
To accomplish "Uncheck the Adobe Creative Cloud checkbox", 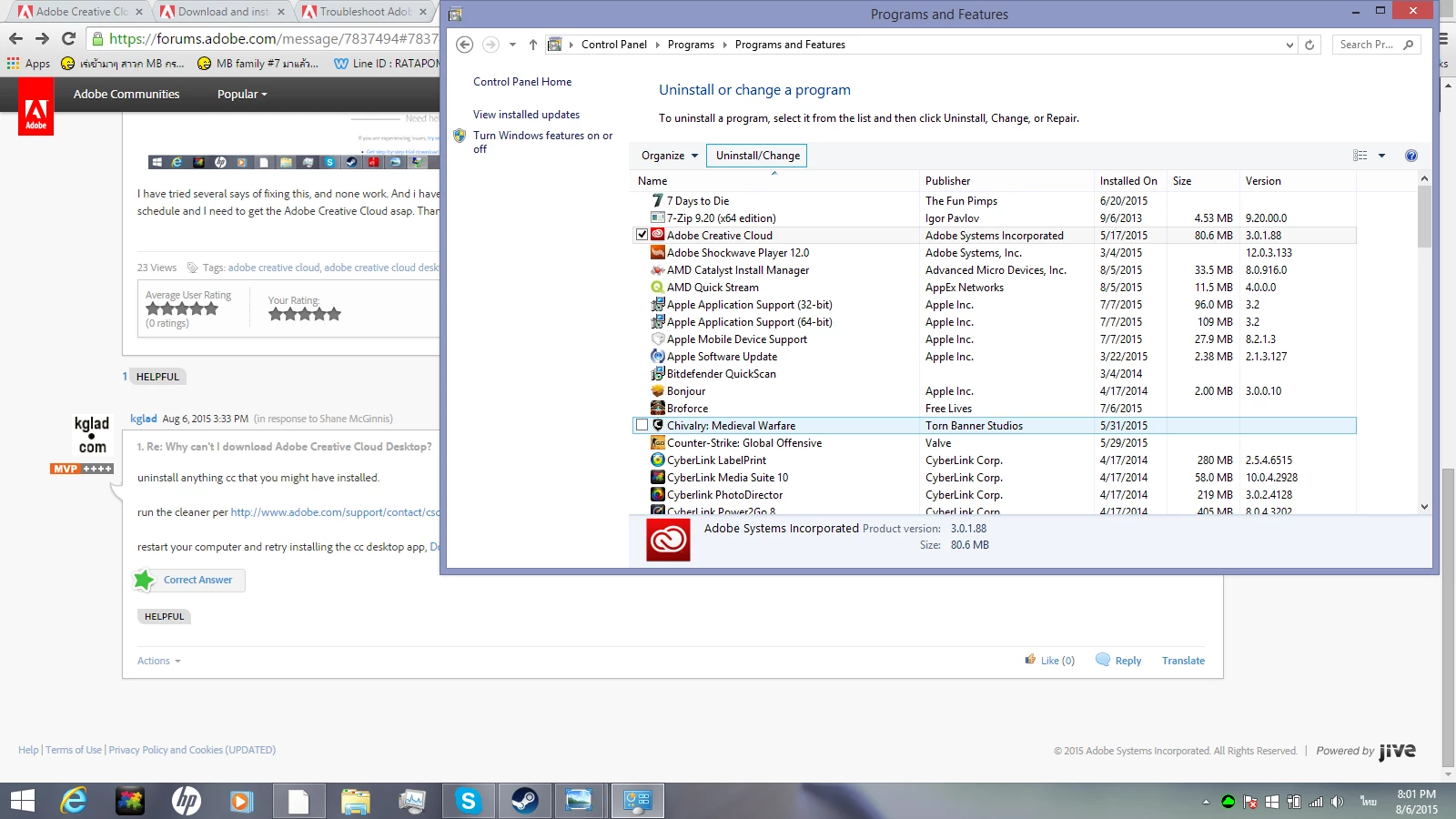I will tap(642, 235).
